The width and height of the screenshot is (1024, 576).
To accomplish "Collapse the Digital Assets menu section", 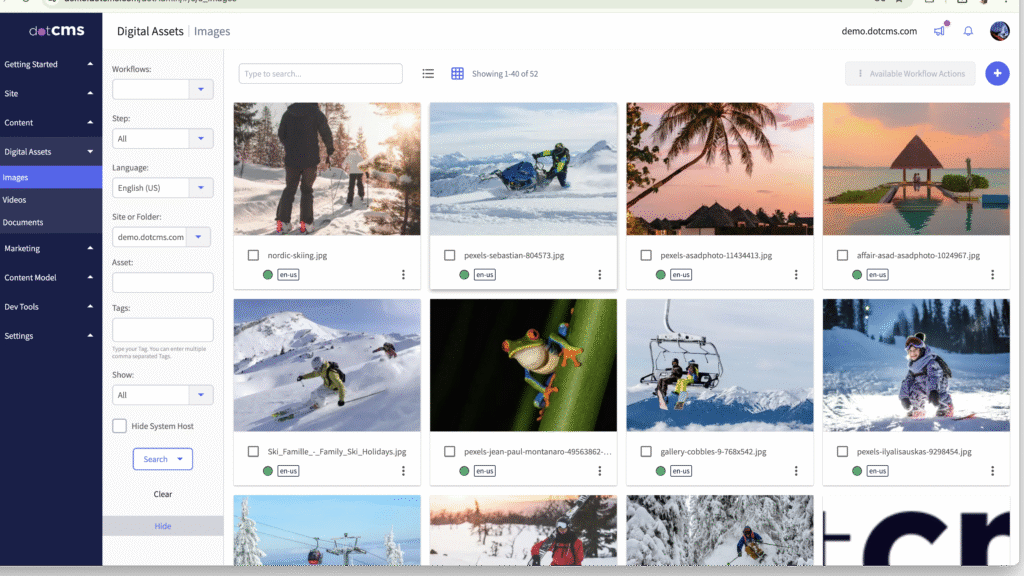I will [49, 152].
